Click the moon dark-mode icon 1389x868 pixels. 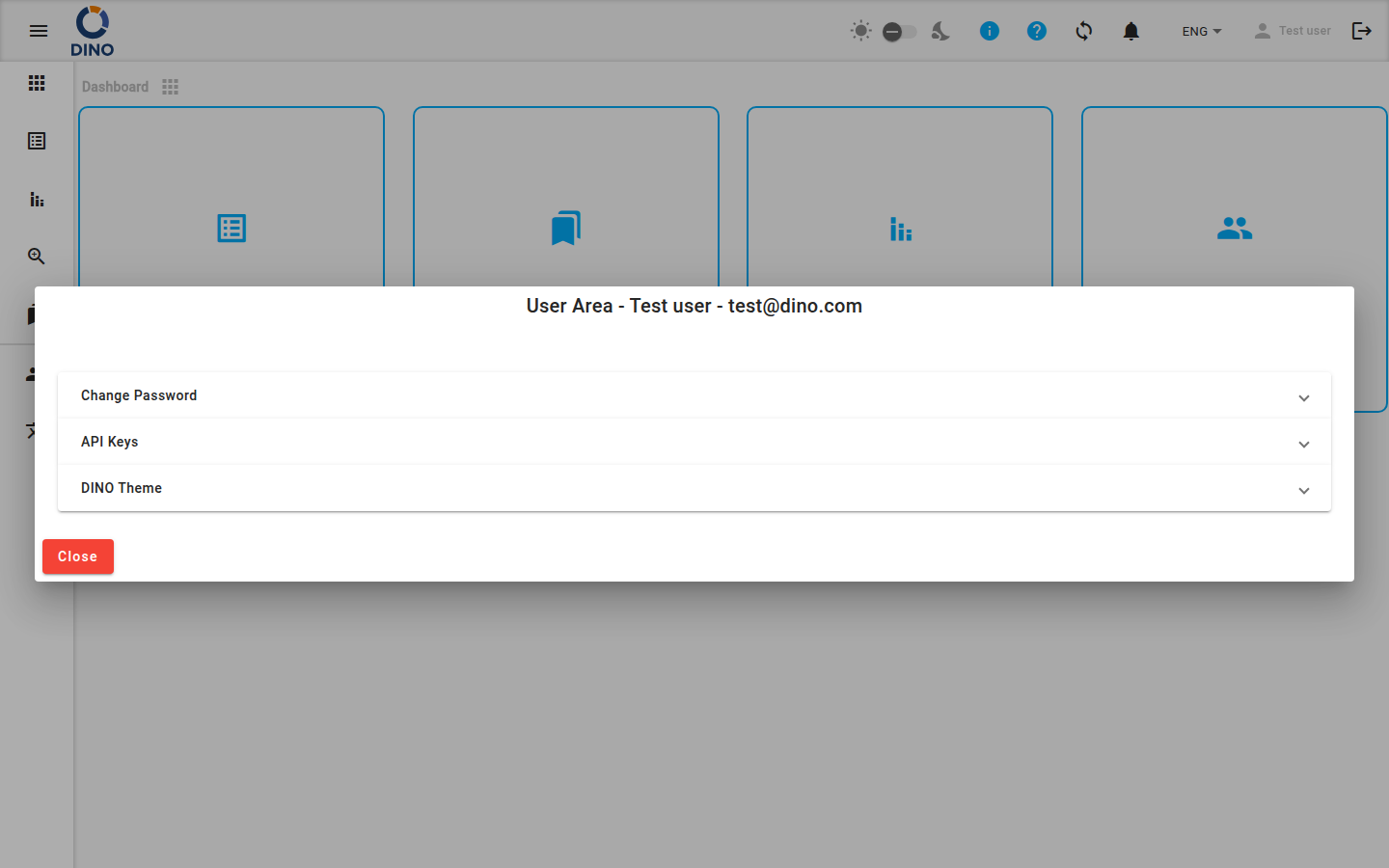(940, 31)
